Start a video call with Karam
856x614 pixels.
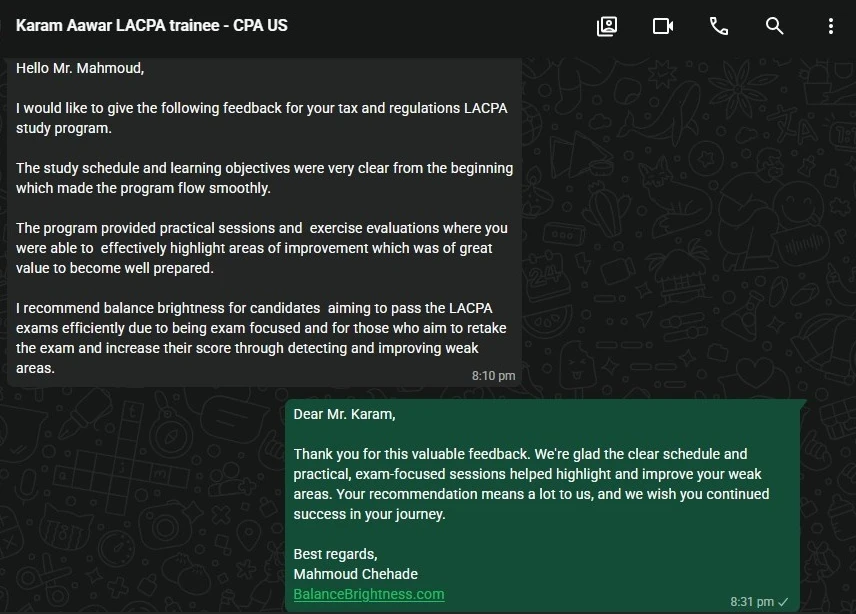[663, 26]
